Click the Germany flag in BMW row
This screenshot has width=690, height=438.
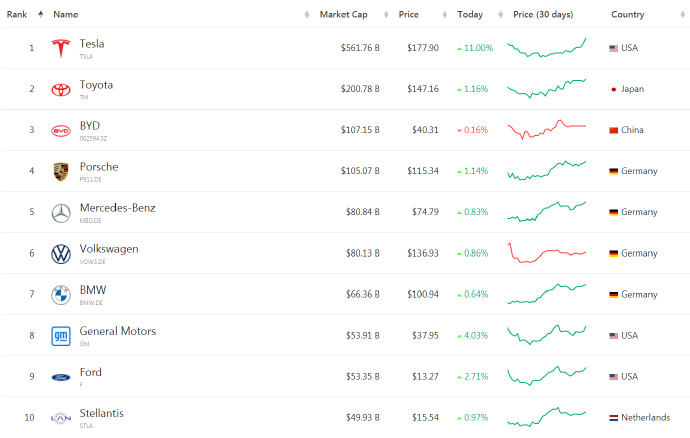[x=613, y=294]
